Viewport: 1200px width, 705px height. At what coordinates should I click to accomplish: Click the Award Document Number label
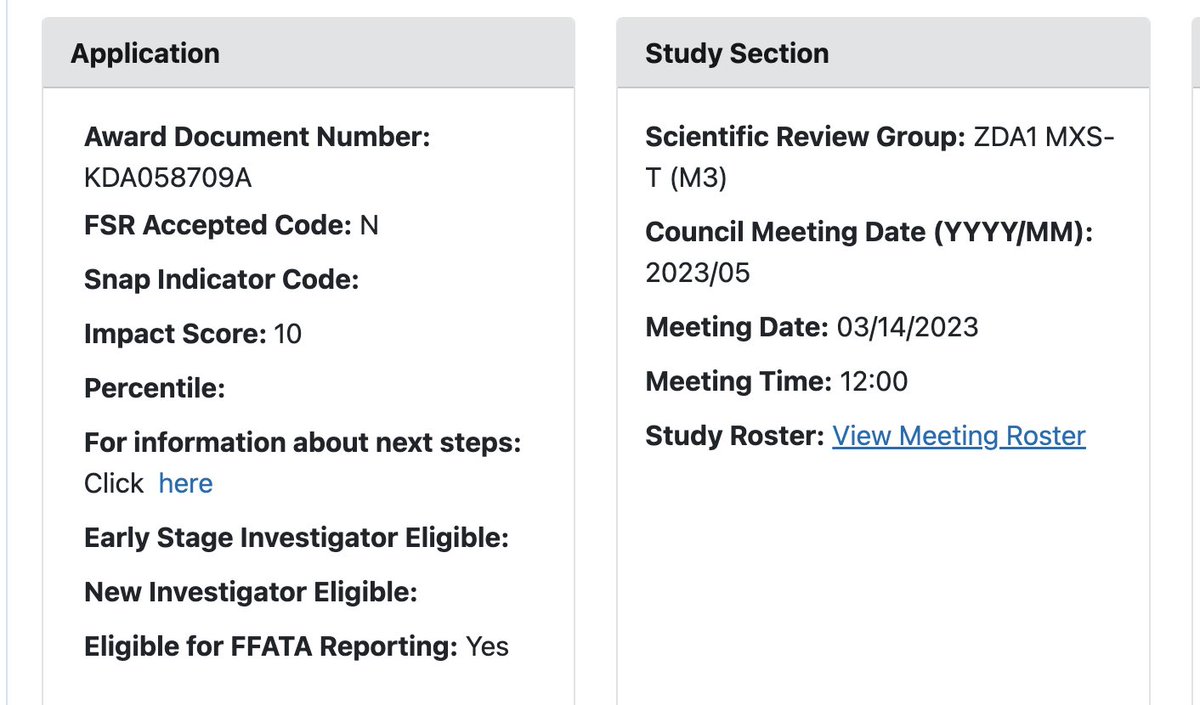[257, 137]
